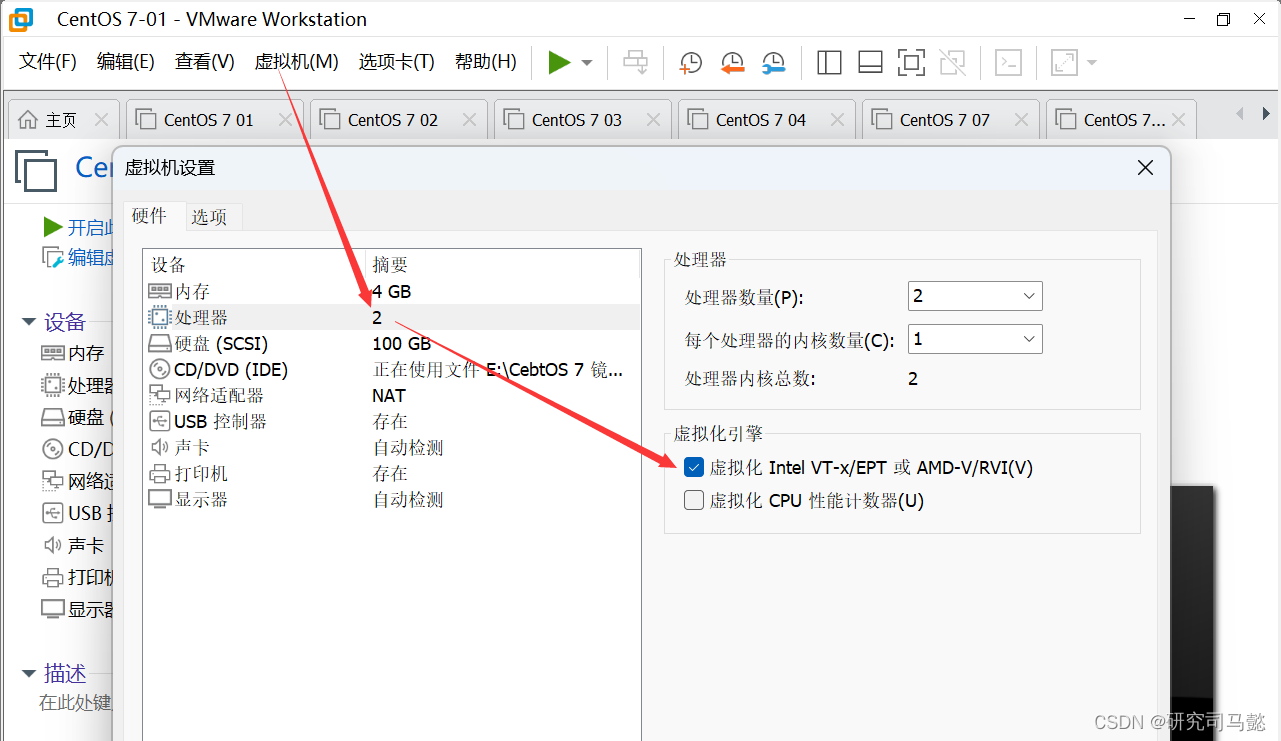The image size is (1281, 741).
Task: Revert to snapshot toolbar icon
Action: click(x=732, y=62)
